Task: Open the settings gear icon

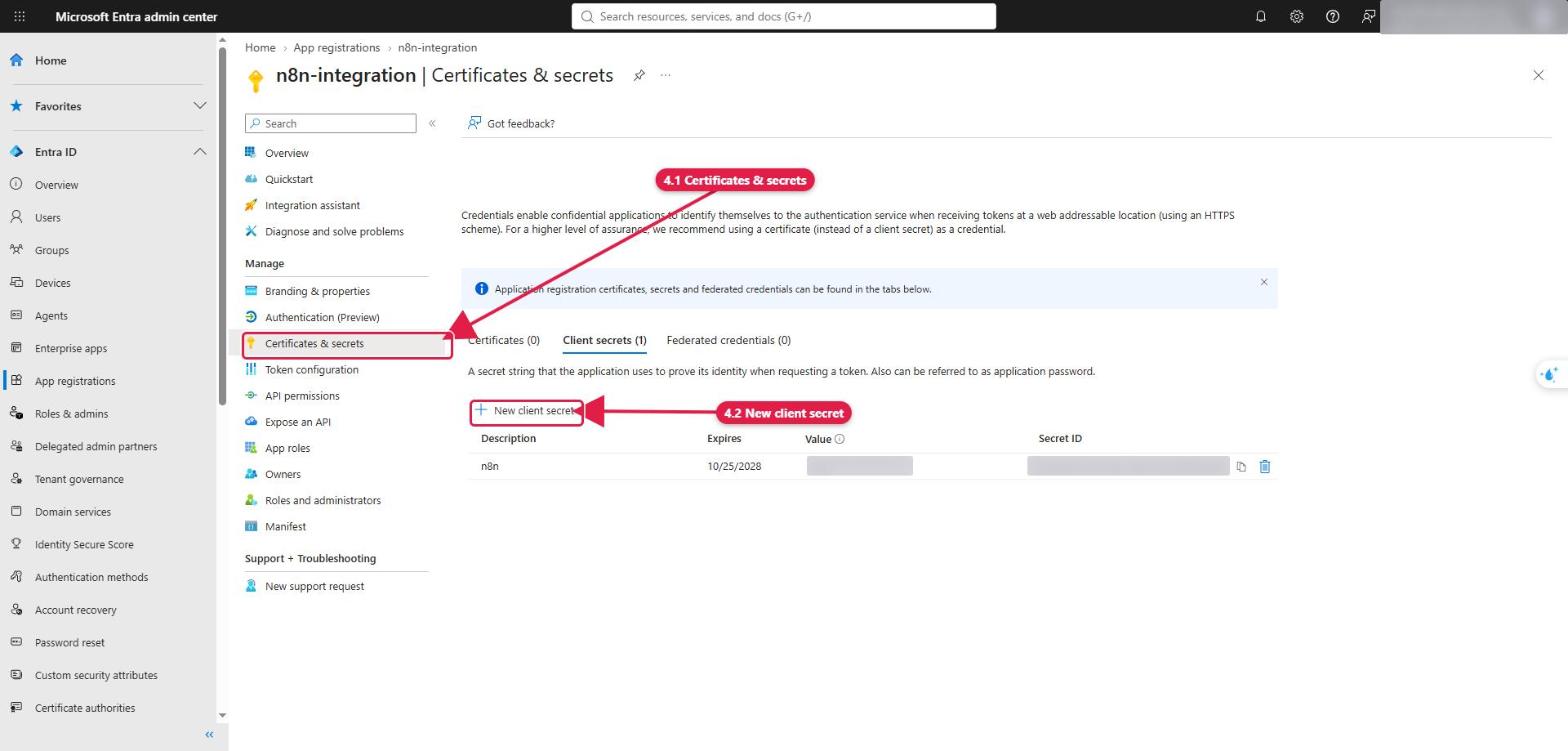Action: pyautogui.click(x=1296, y=17)
